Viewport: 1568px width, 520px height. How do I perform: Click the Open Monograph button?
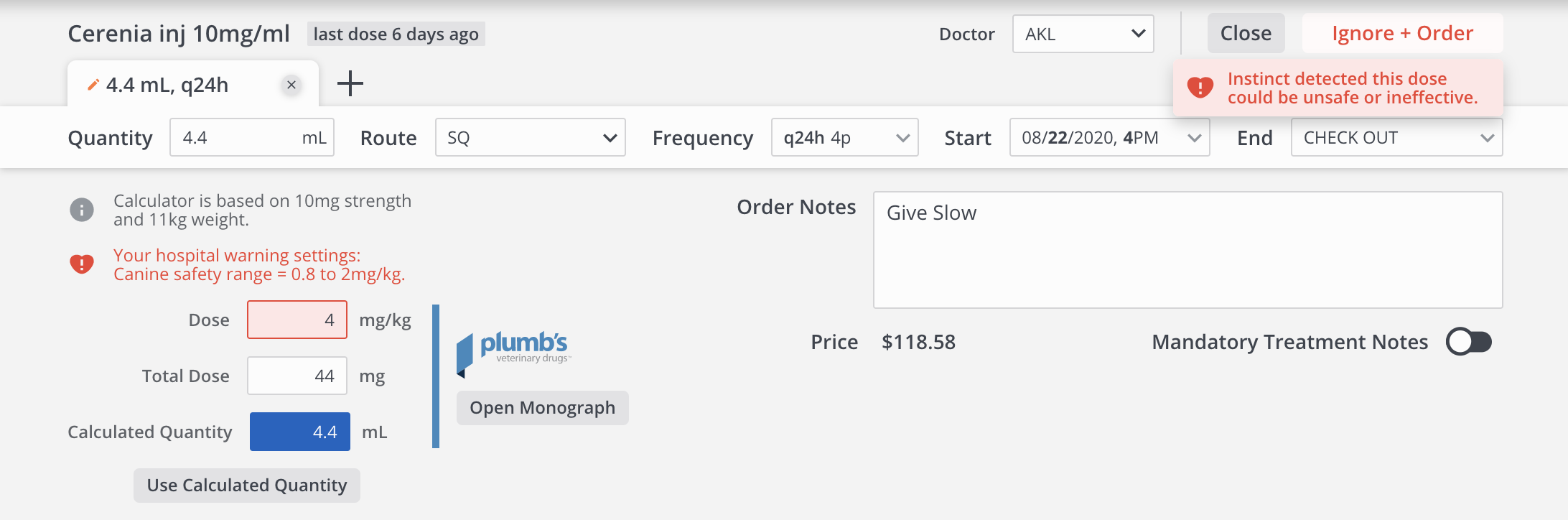tap(542, 408)
